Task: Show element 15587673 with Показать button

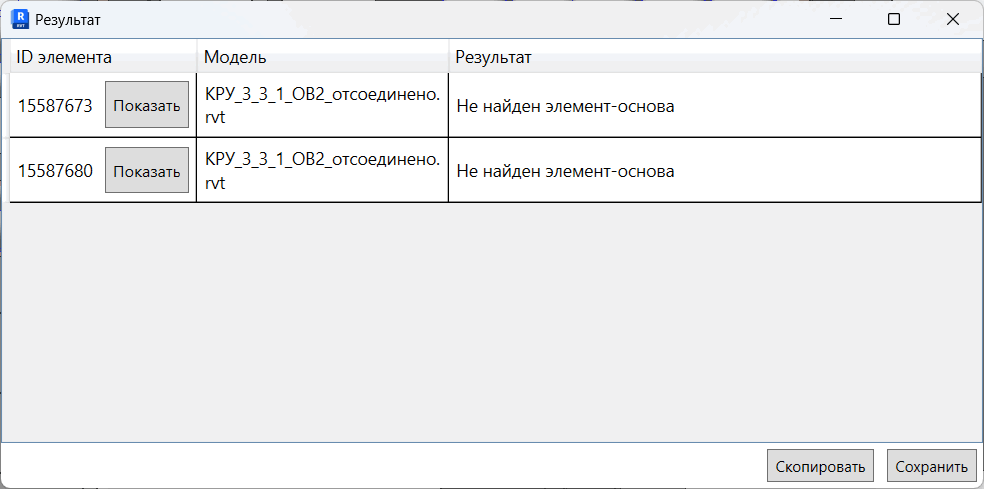Action: (147, 105)
